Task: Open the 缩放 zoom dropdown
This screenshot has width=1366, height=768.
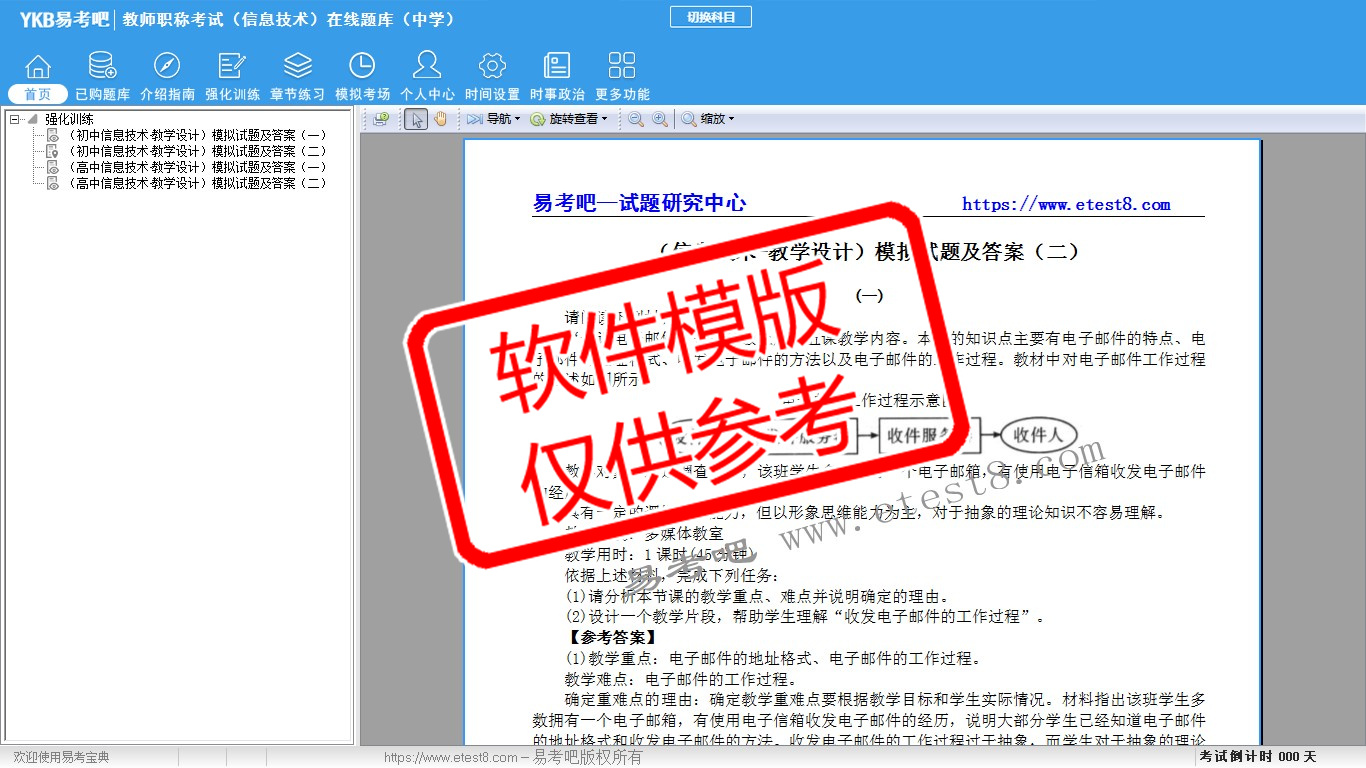Action: [708, 119]
